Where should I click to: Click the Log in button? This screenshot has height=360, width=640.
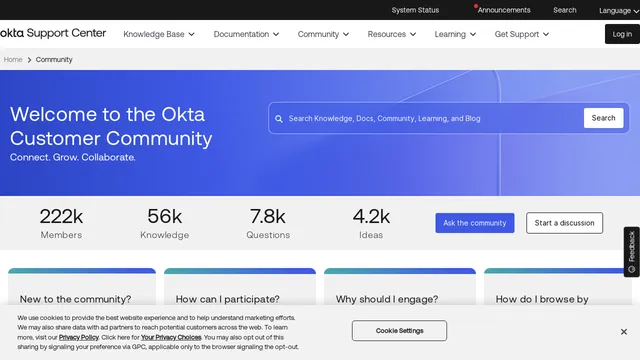622,34
